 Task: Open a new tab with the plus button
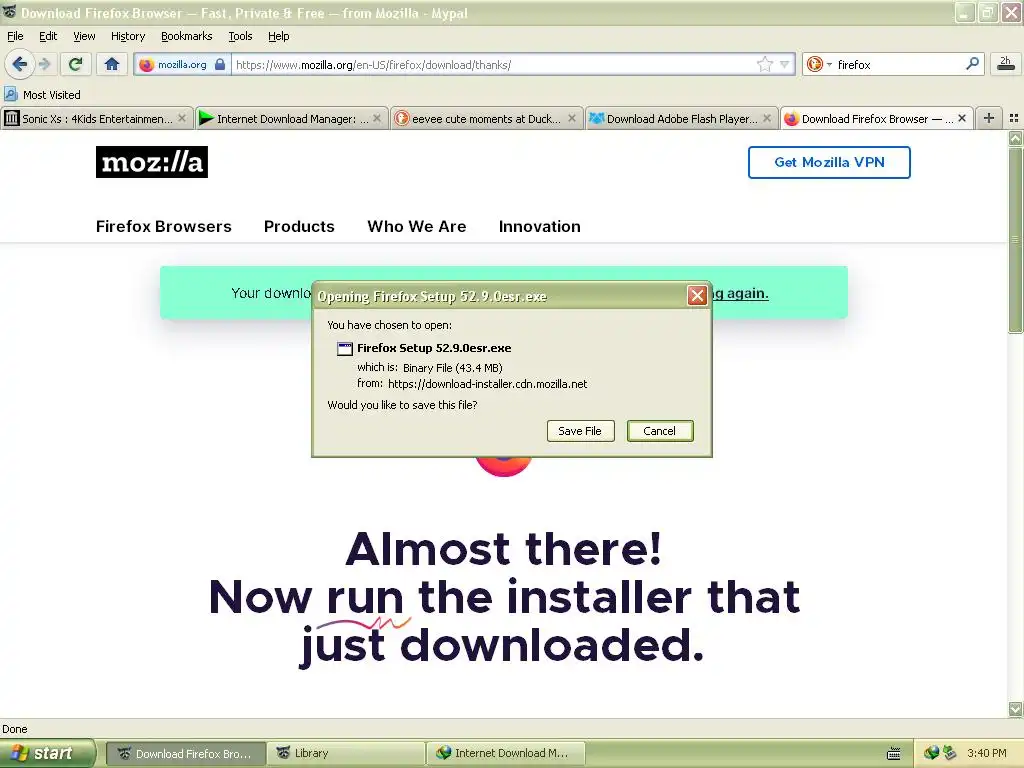pos(989,118)
